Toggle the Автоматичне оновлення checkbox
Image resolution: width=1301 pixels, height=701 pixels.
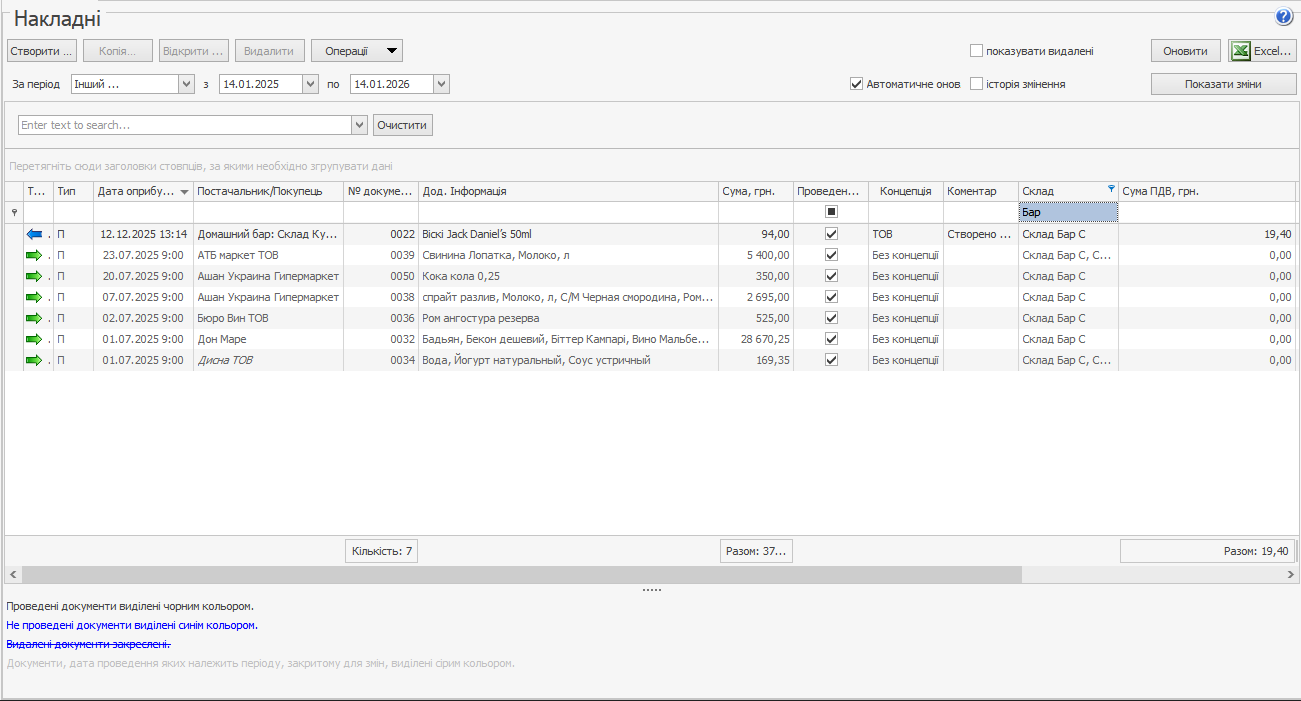pos(856,84)
